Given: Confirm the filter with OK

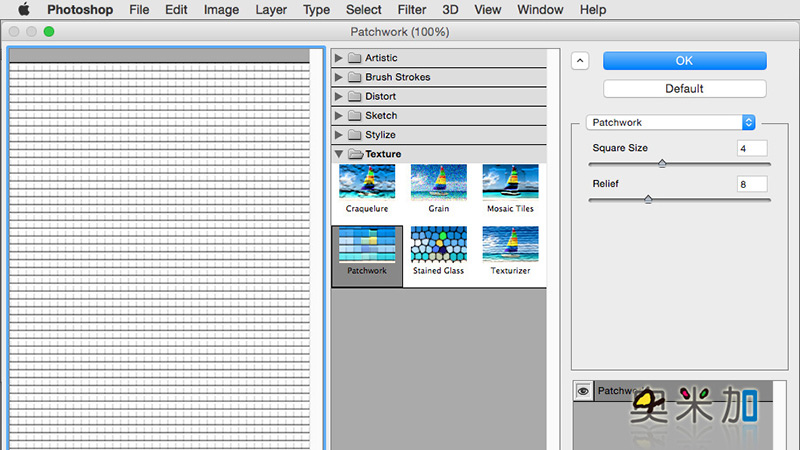Looking at the screenshot, I should point(684,61).
